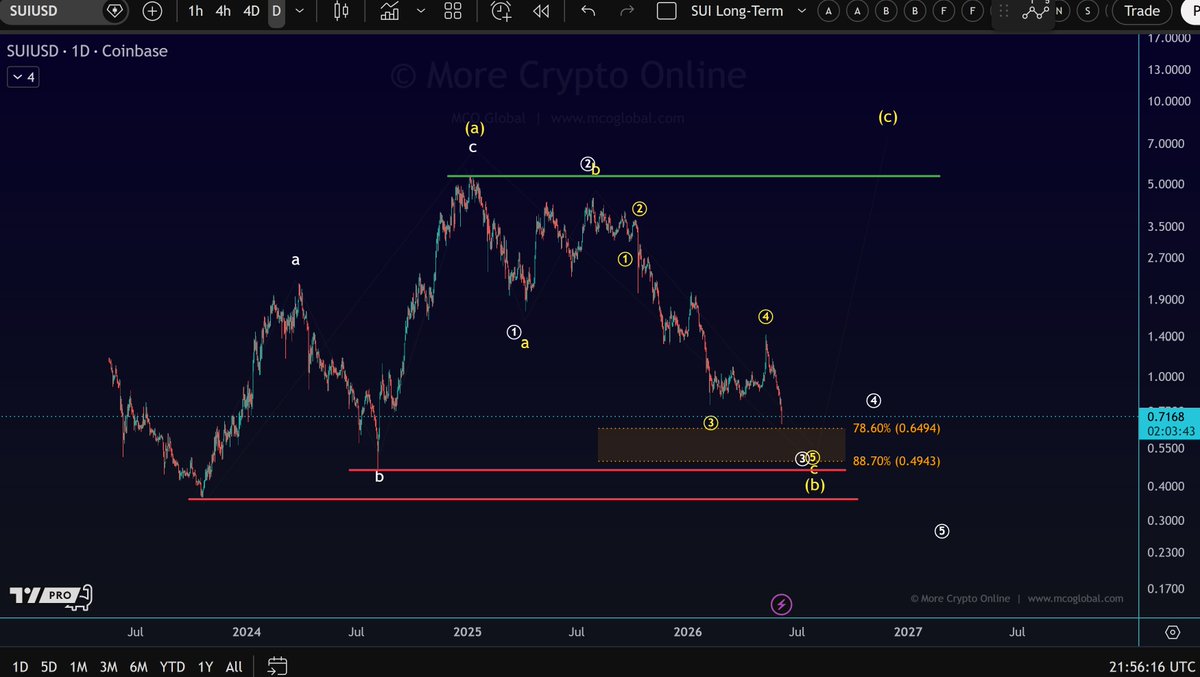Add a symbol with the plus circle icon
The height and width of the screenshot is (677, 1200).
point(152,11)
